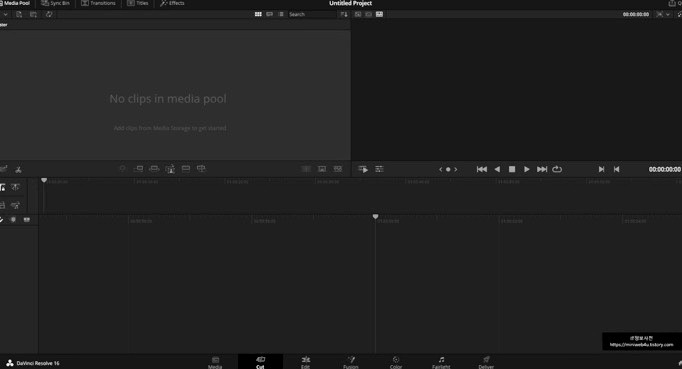Jump to the previous edit point

616,169
